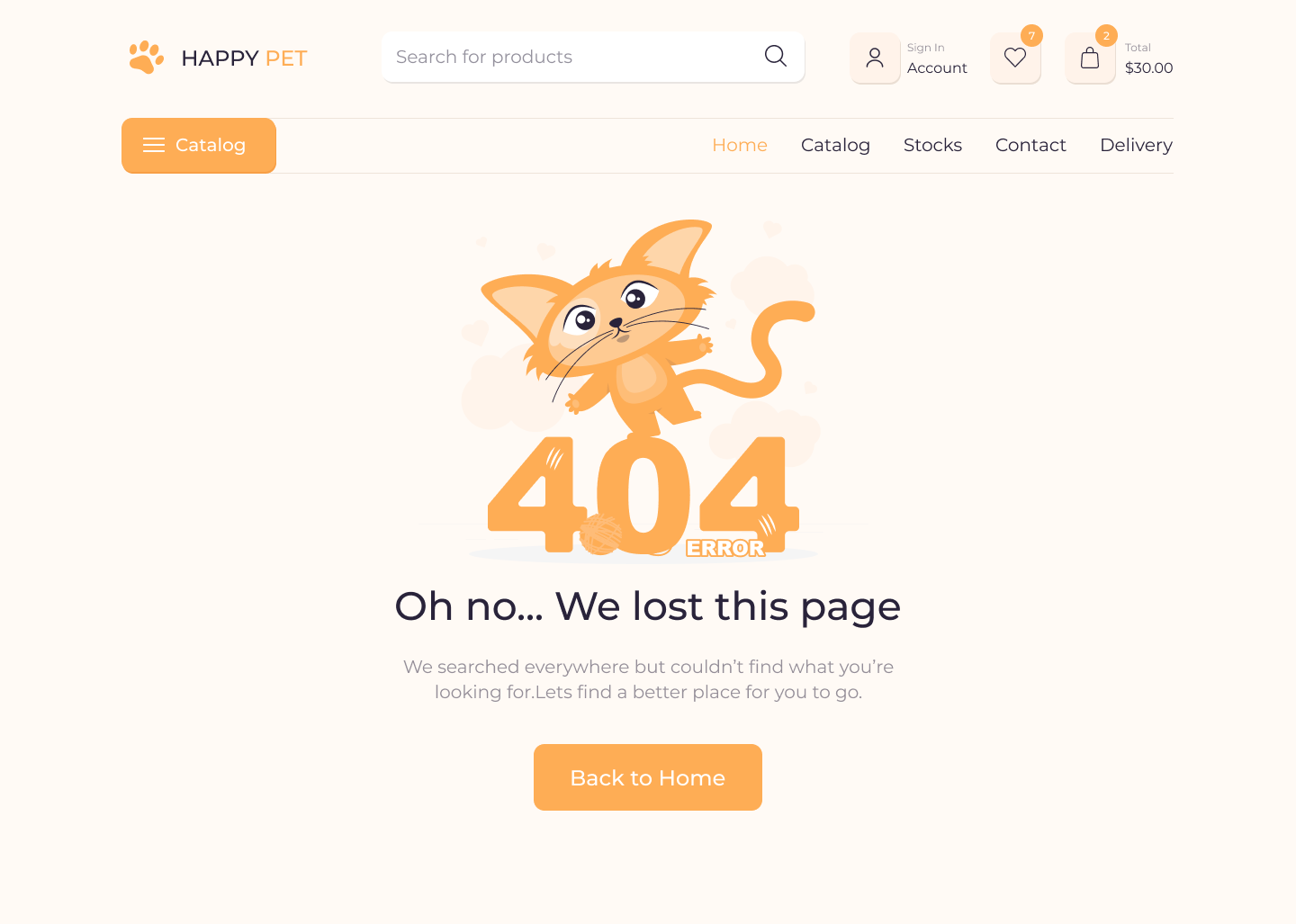Image resolution: width=1296 pixels, height=924 pixels.
Task: Click the wishlist badge showing 7
Action: tap(1031, 36)
